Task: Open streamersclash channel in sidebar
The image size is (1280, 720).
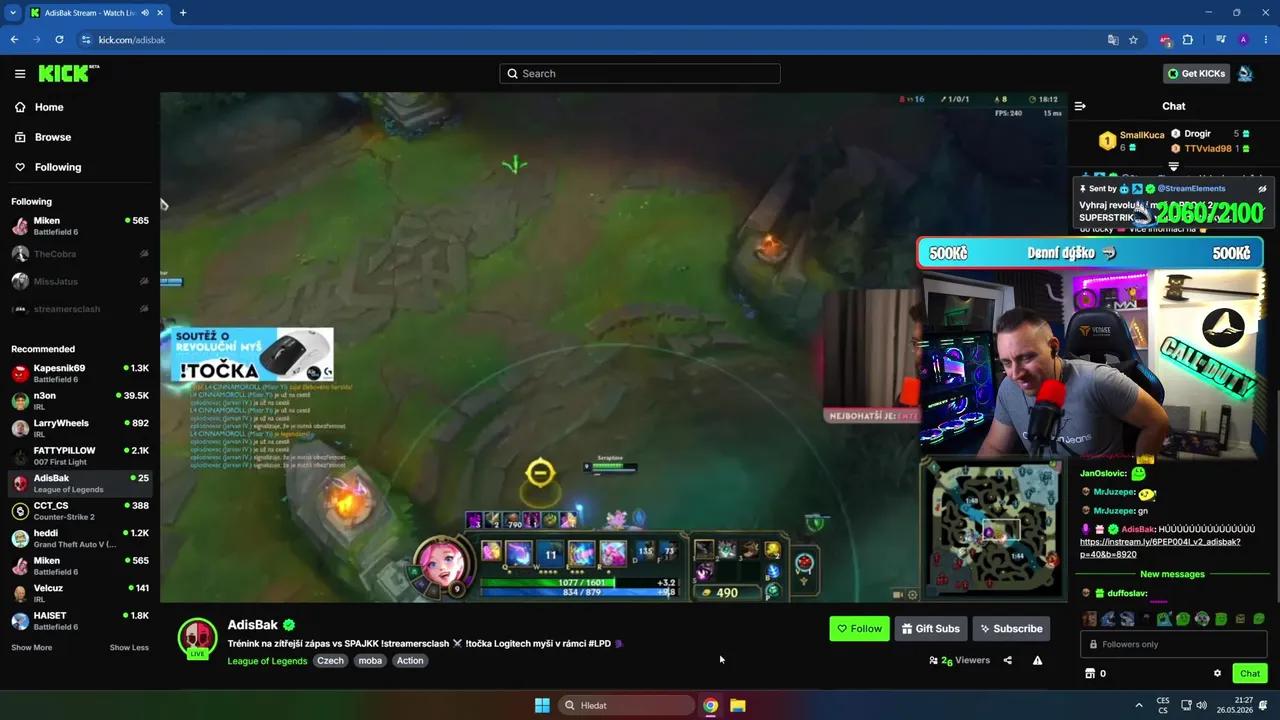Action: [80, 309]
